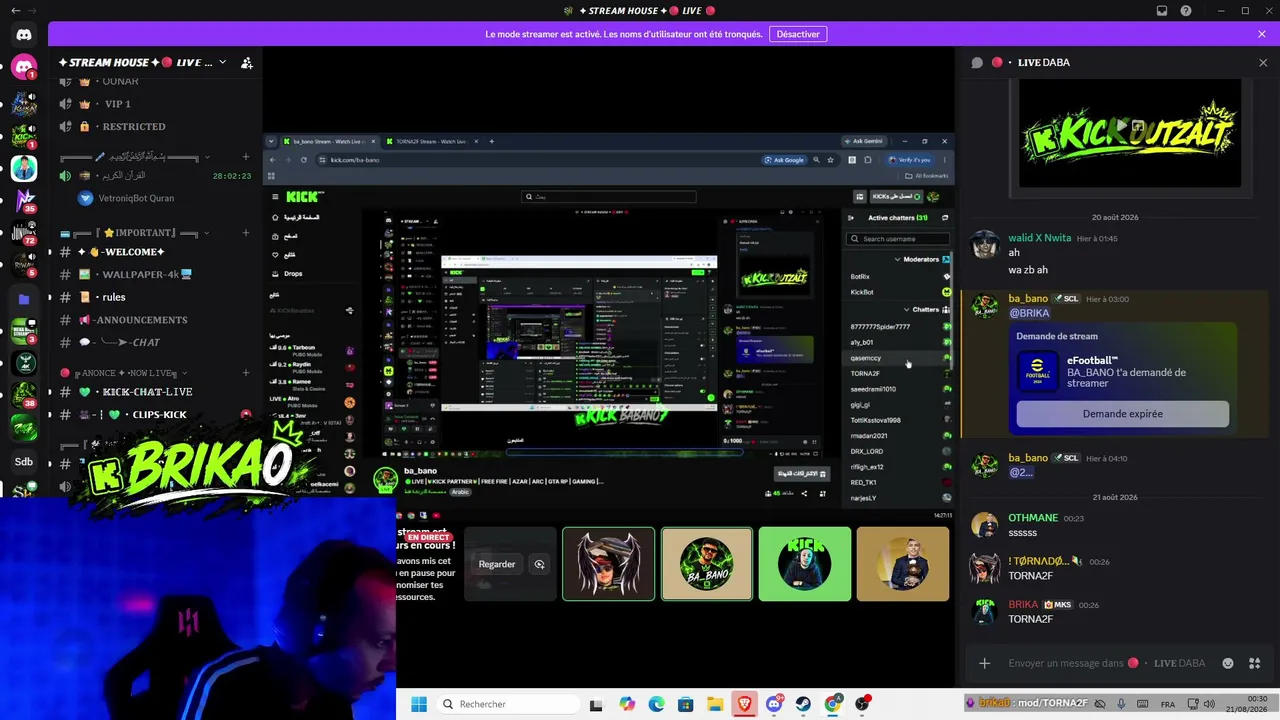Click the @BRIKA mention in chat
The image size is (1280, 720).
coord(1029,313)
